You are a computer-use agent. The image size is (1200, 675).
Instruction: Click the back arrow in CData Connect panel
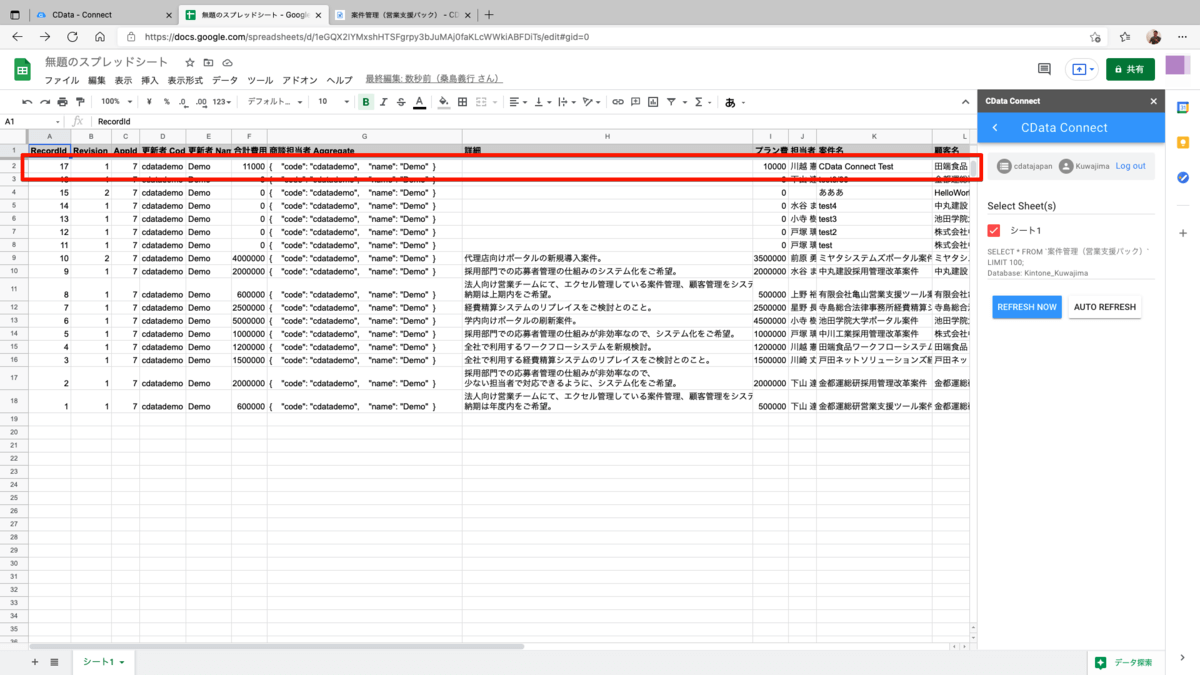click(995, 128)
